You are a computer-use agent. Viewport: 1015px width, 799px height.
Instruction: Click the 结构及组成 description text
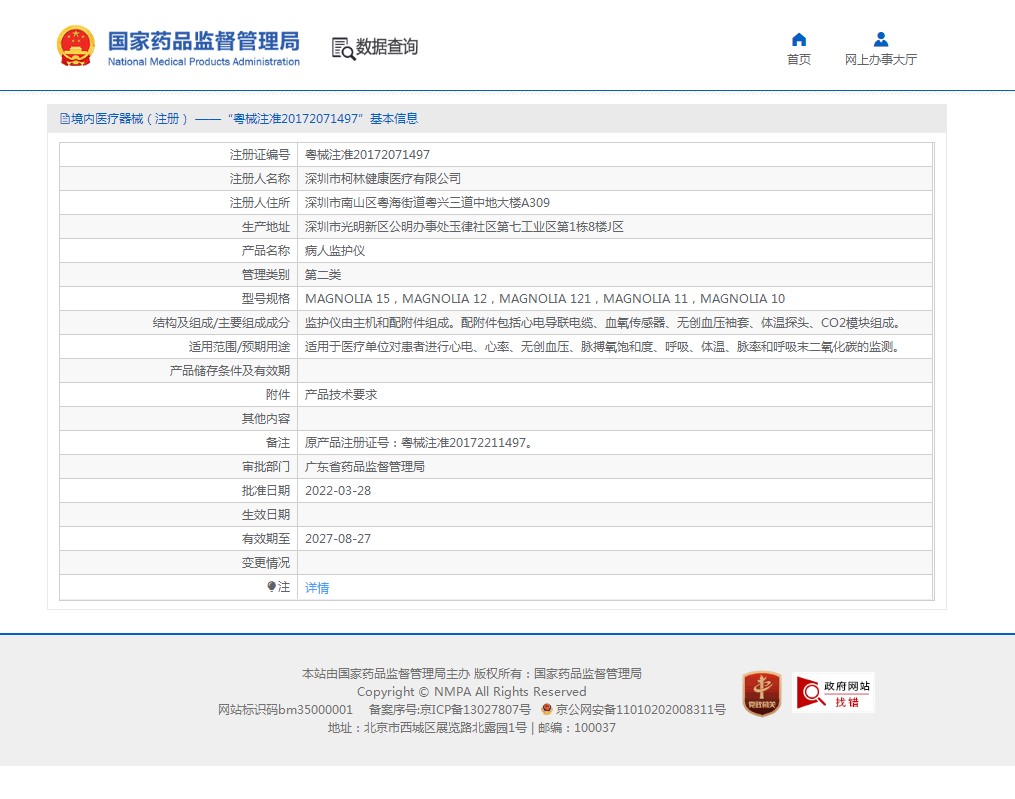[x=603, y=322]
